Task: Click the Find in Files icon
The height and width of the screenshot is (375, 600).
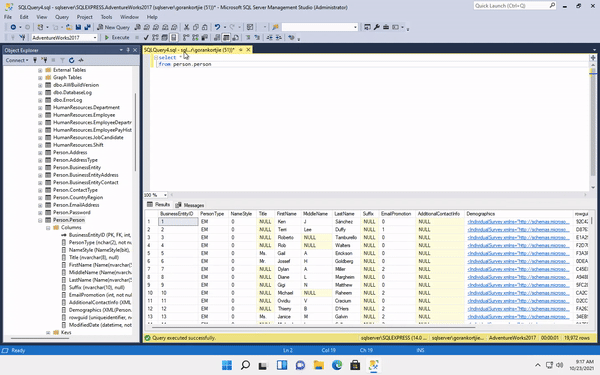Action: click(x=276, y=27)
